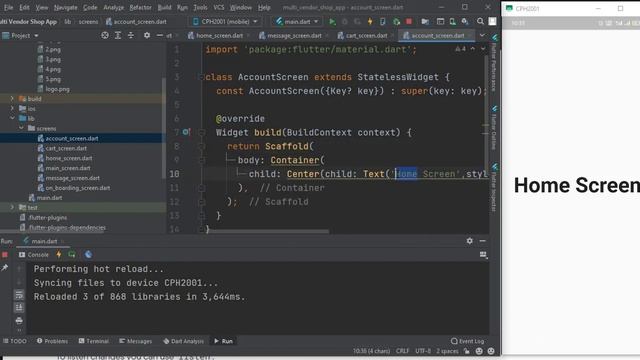The height and width of the screenshot is (360, 640).
Task: Open the VCS menu
Action: [219, 7]
